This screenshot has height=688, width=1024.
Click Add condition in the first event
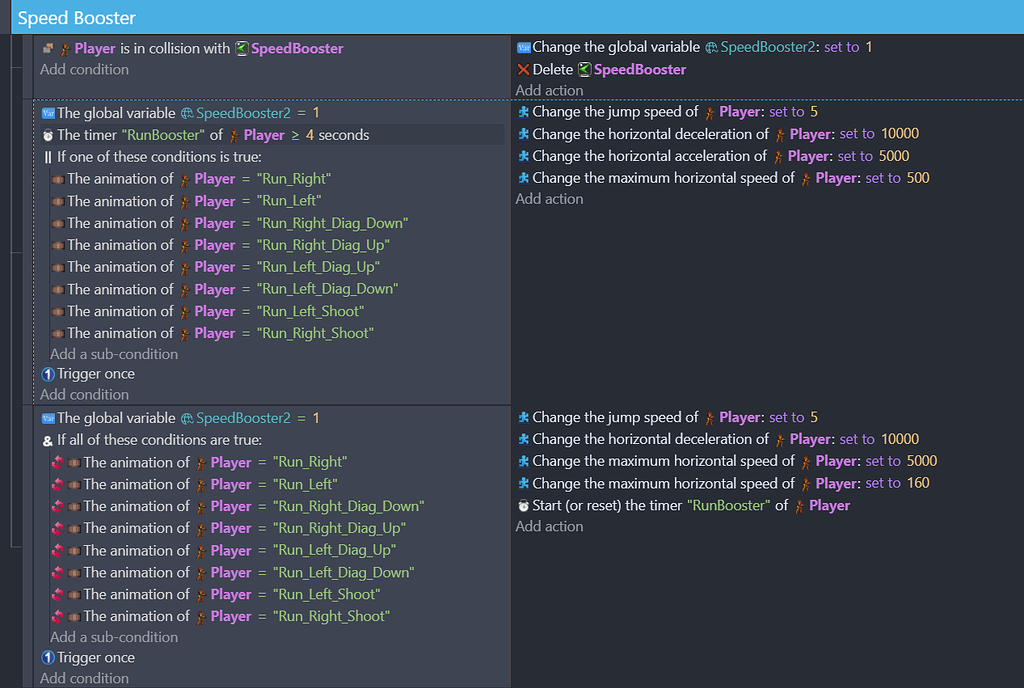point(84,70)
